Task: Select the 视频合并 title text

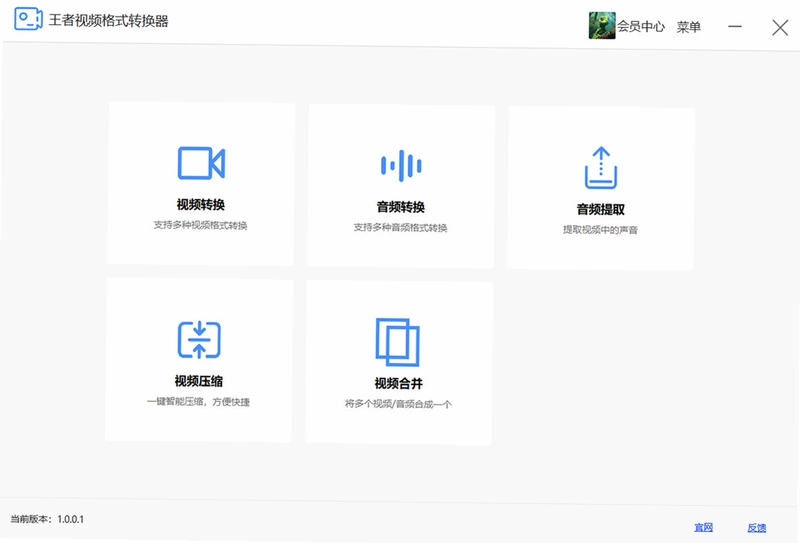Action: pos(399,383)
